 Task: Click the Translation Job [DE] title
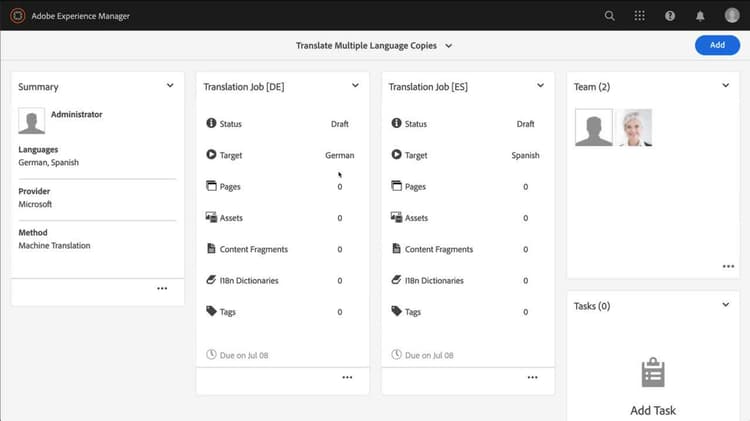tap(243, 87)
